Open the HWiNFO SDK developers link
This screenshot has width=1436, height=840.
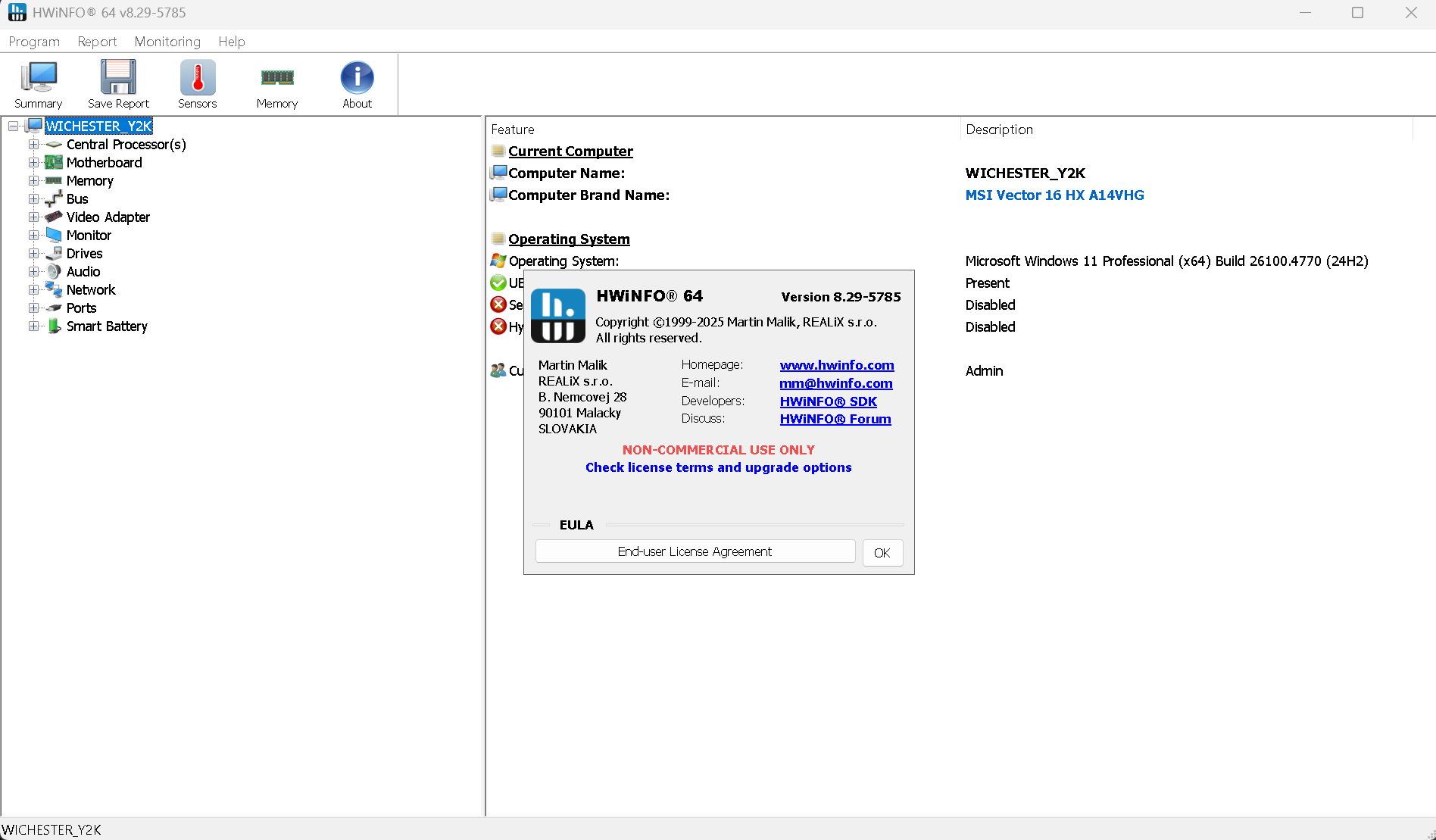tap(829, 401)
